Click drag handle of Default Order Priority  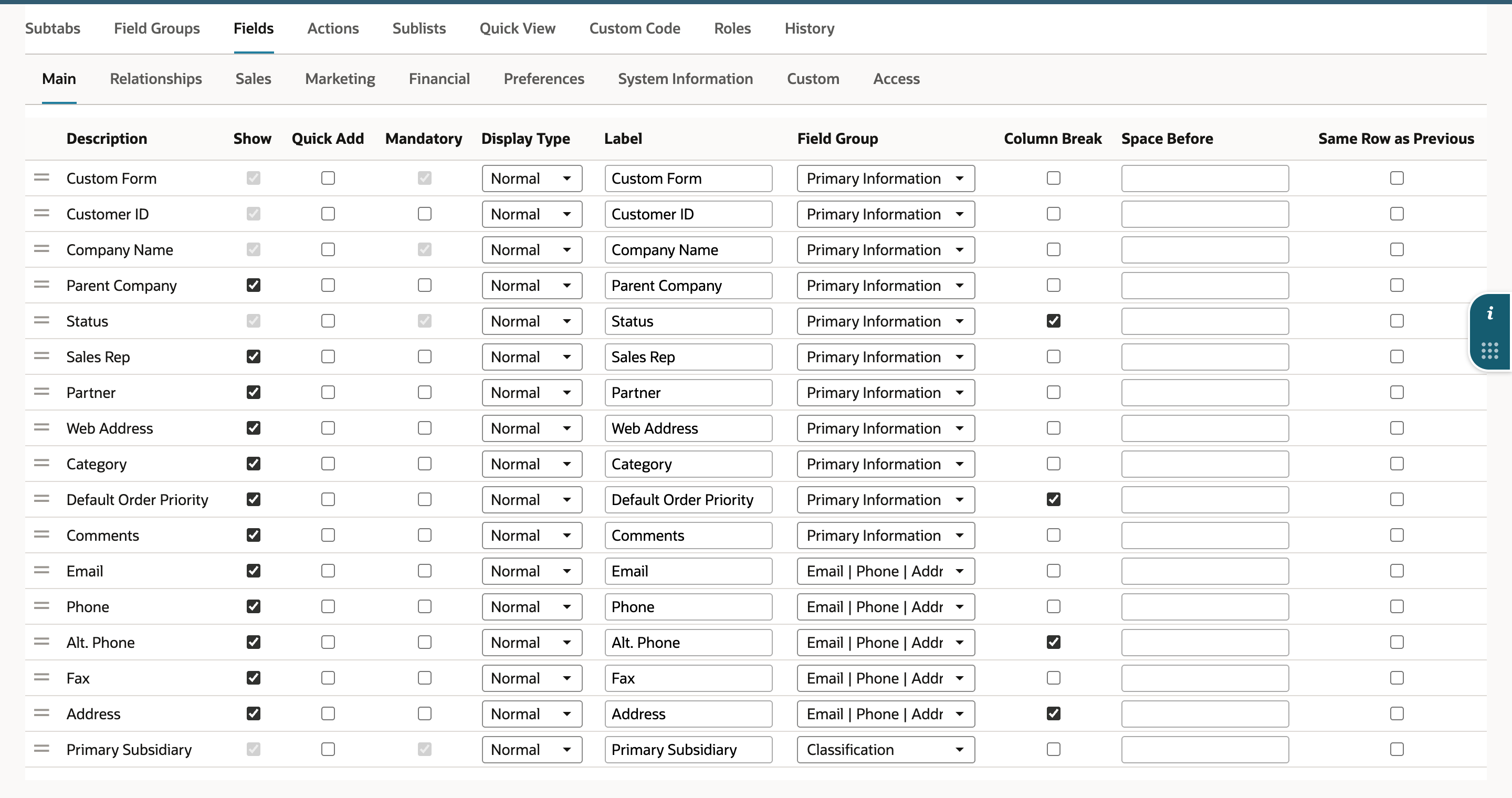[x=41, y=499]
